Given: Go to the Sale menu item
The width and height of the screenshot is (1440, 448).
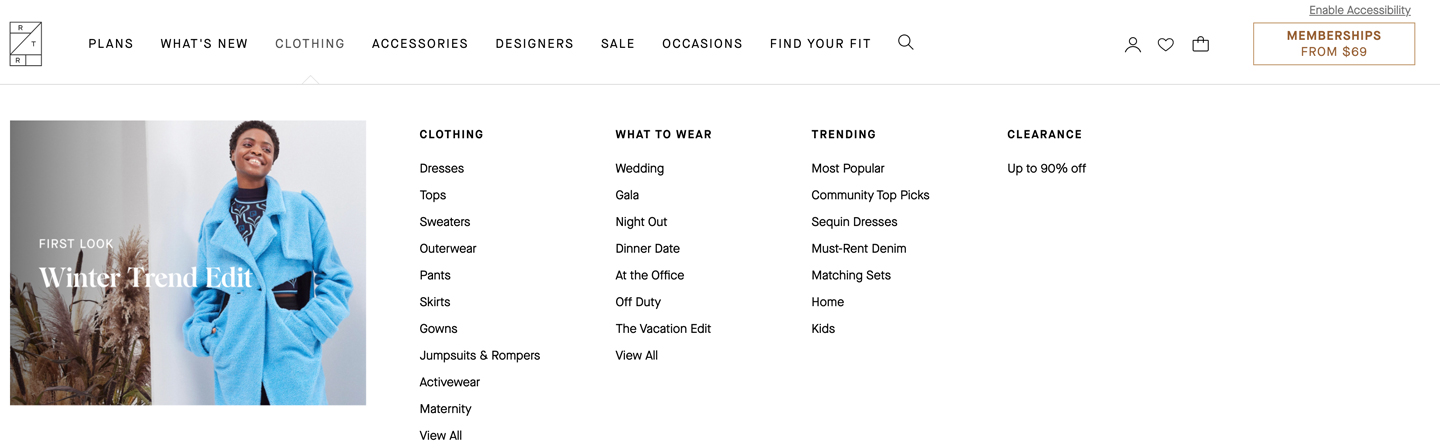Looking at the screenshot, I should pyautogui.click(x=617, y=44).
